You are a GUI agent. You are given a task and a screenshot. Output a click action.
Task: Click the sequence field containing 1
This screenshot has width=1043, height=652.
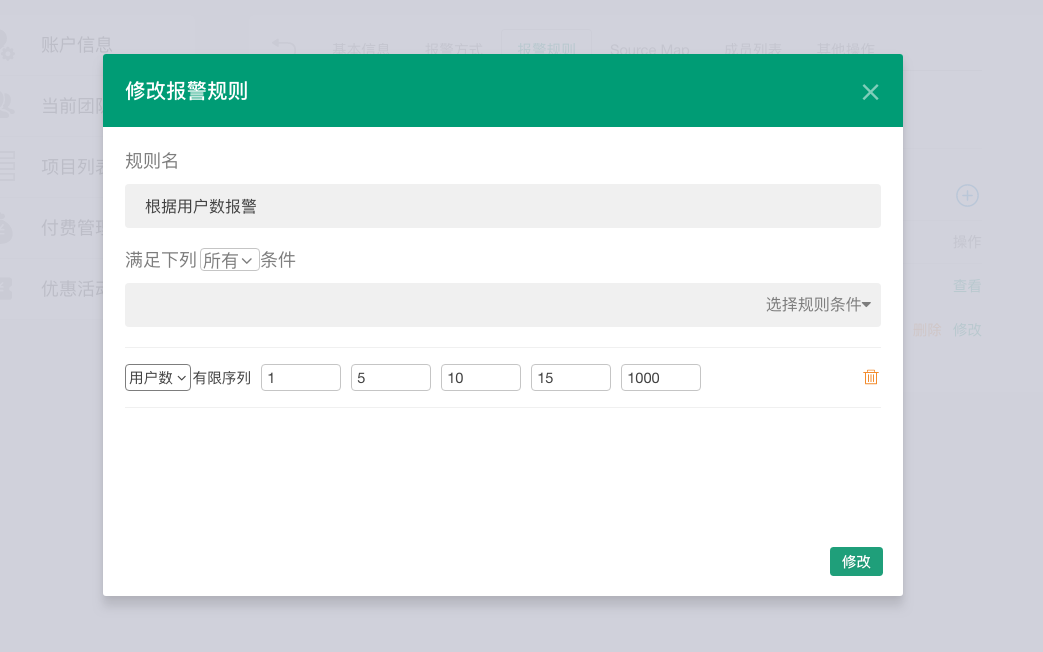coord(301,378)
